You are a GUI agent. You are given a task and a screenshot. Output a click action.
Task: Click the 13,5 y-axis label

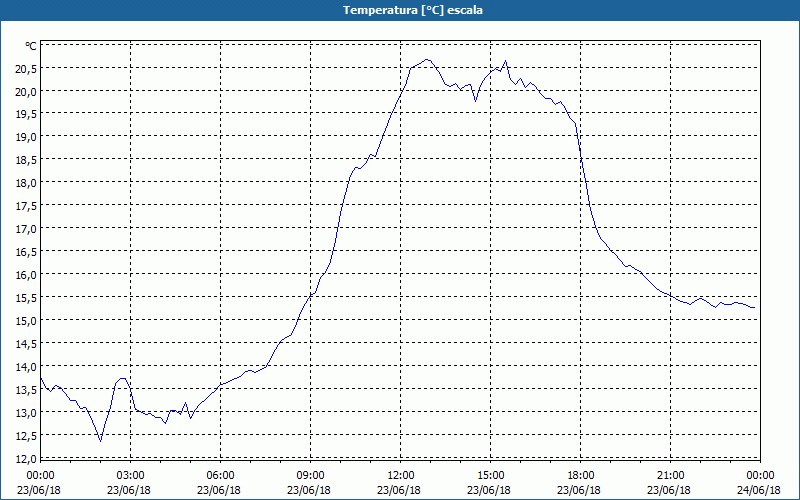click(x=26, y=390)
